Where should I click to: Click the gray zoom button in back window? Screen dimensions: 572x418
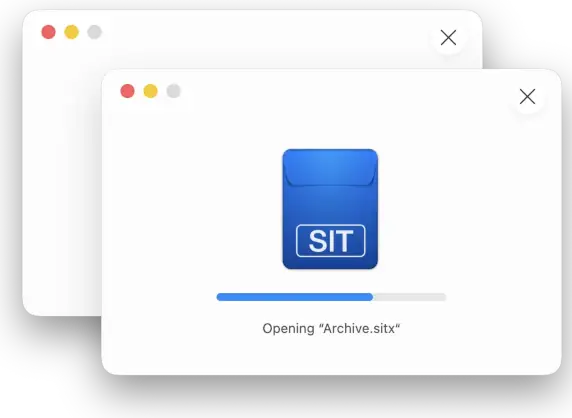click(x=94, y=32)
